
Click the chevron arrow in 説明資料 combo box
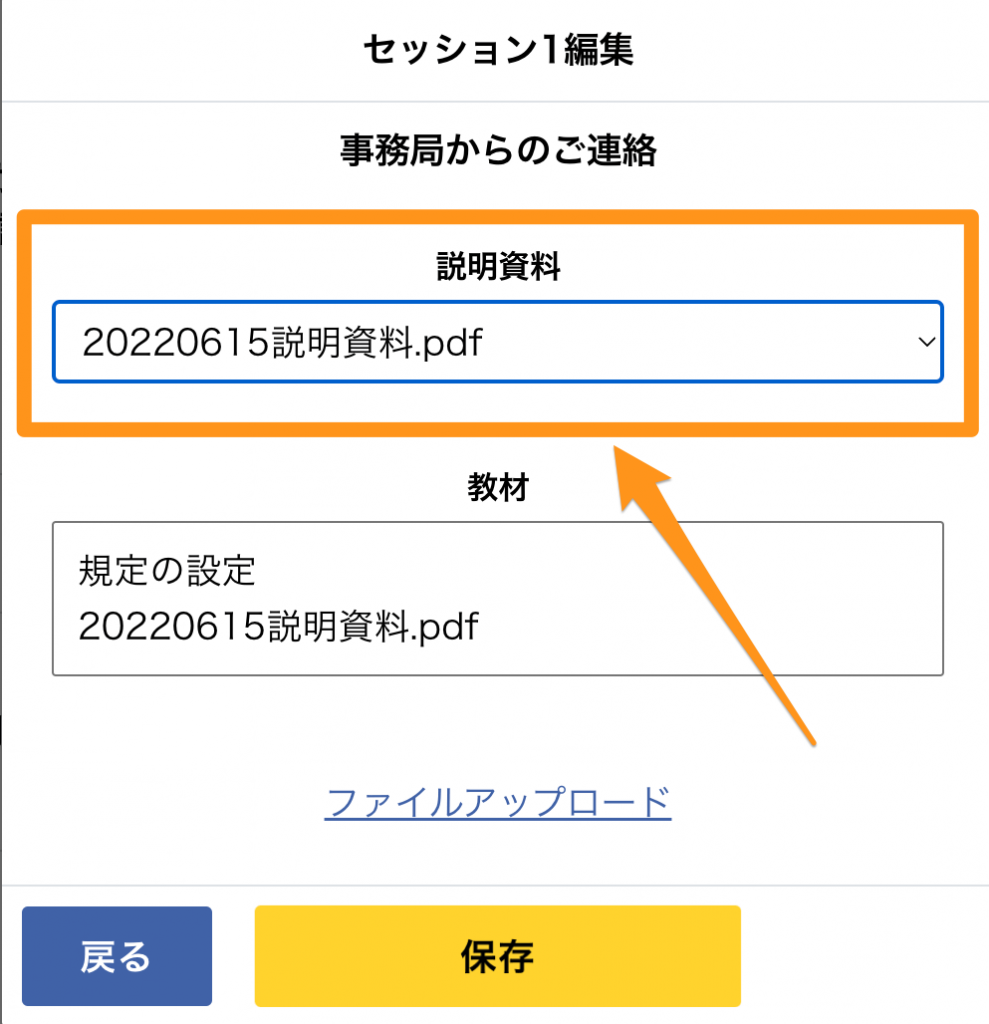tap(926, 342)
